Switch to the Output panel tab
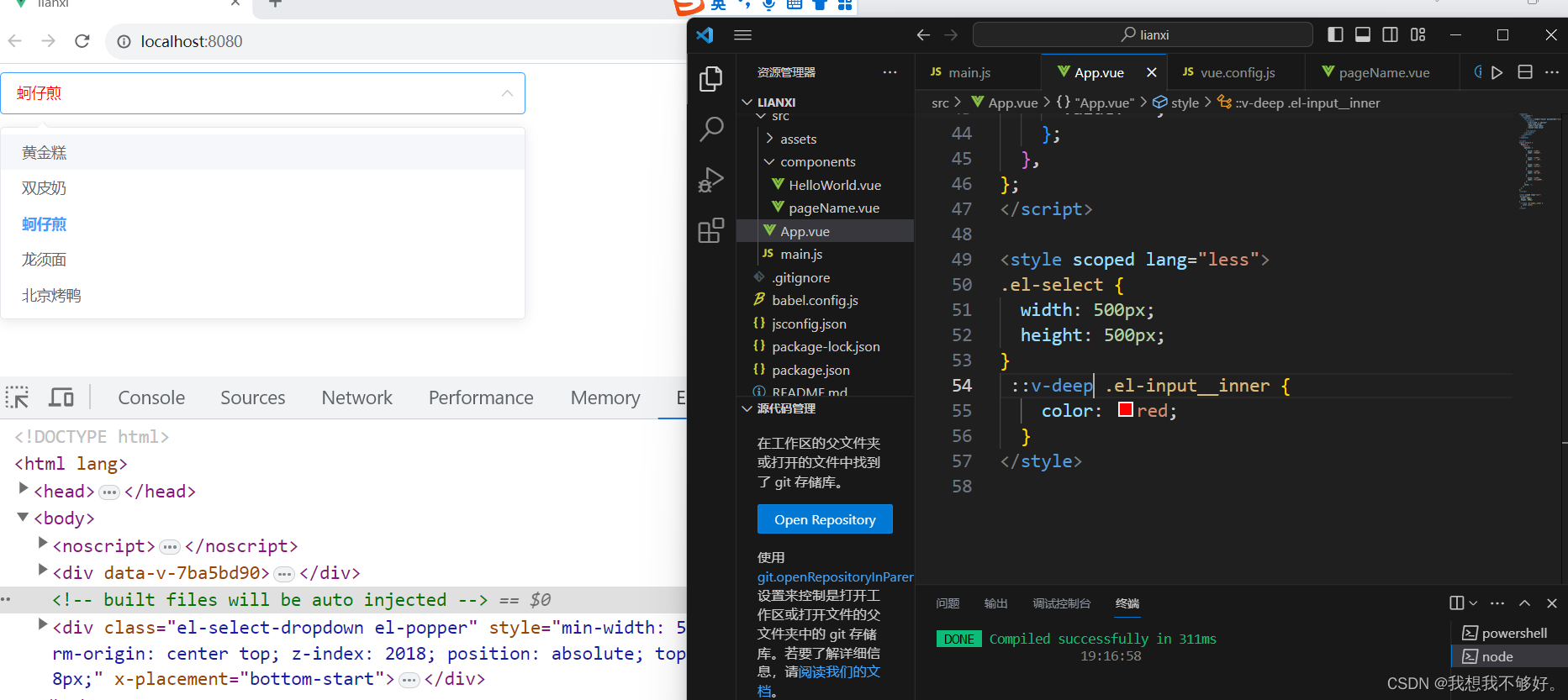 coord(995,603)
